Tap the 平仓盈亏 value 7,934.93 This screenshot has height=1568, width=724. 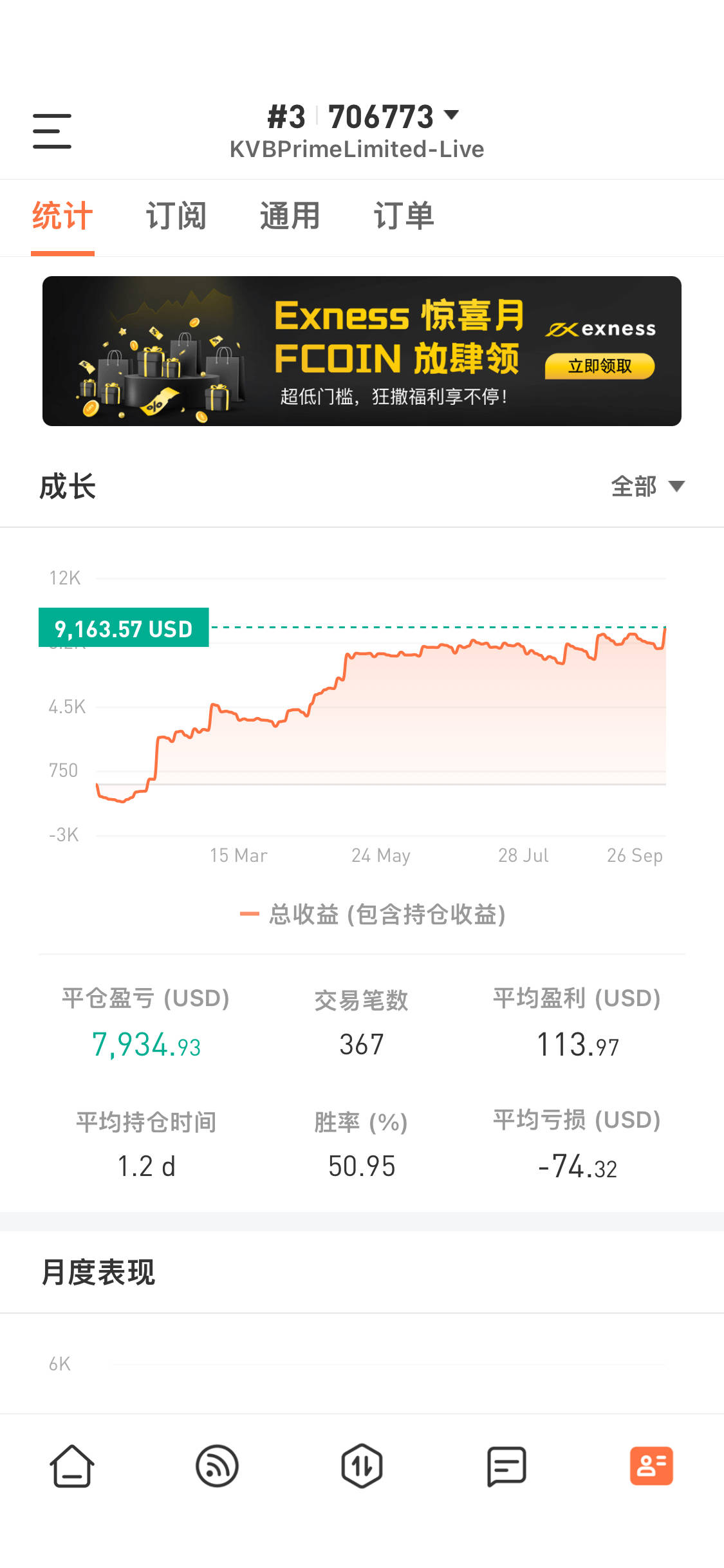point(146,1044)
